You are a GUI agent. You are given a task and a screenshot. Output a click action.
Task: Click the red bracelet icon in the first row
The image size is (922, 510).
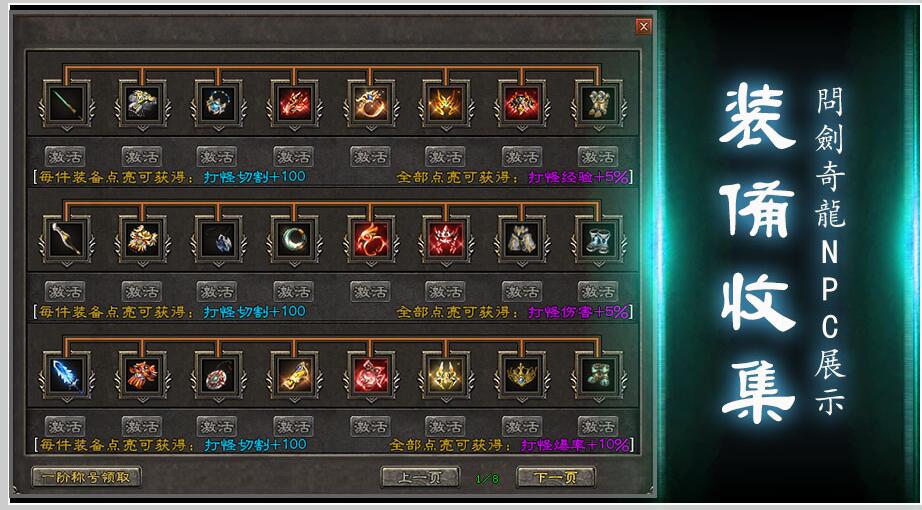coord(294,104)
